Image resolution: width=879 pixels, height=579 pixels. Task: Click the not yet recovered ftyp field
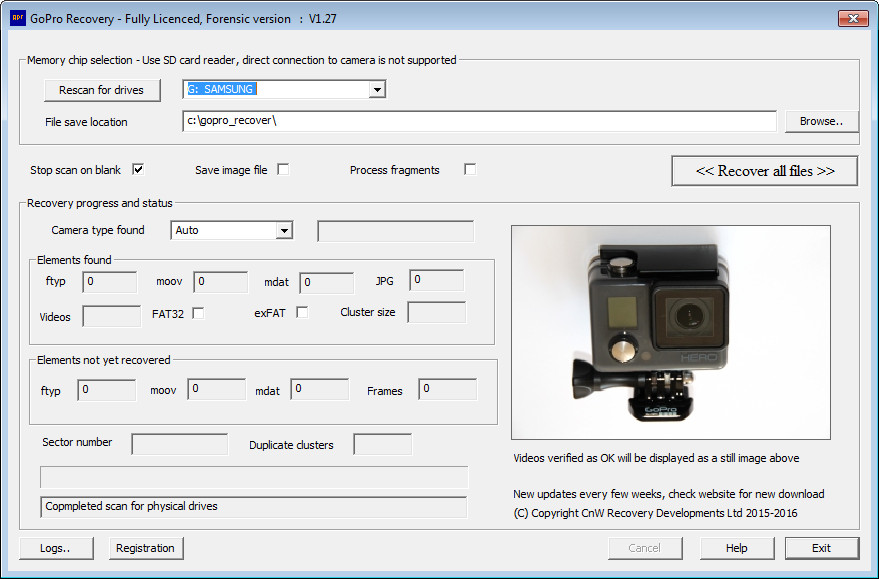pyautogui.click(x=107, y=390)
